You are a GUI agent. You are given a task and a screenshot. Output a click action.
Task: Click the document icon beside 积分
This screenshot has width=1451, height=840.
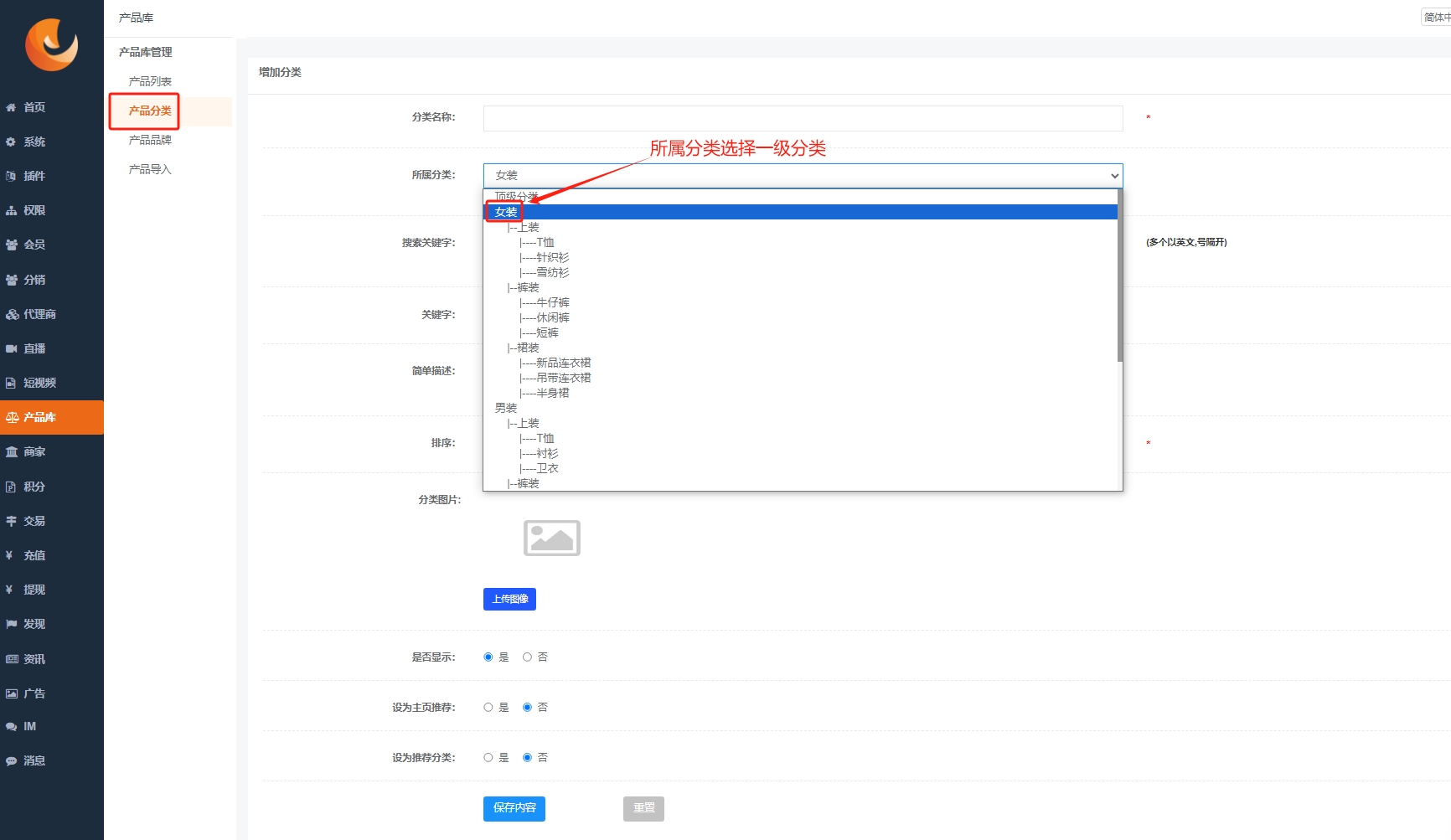click(x=11, y=487)
